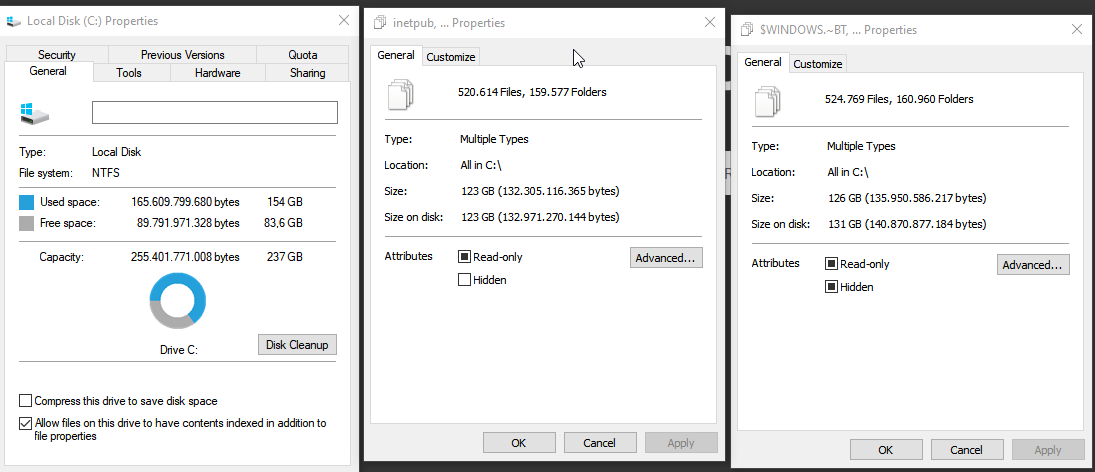Toggle Hidden checkbox in inetpub Properties
Image resolution: width=1095 pixels, height=472 pixels.
coord(464,280)
